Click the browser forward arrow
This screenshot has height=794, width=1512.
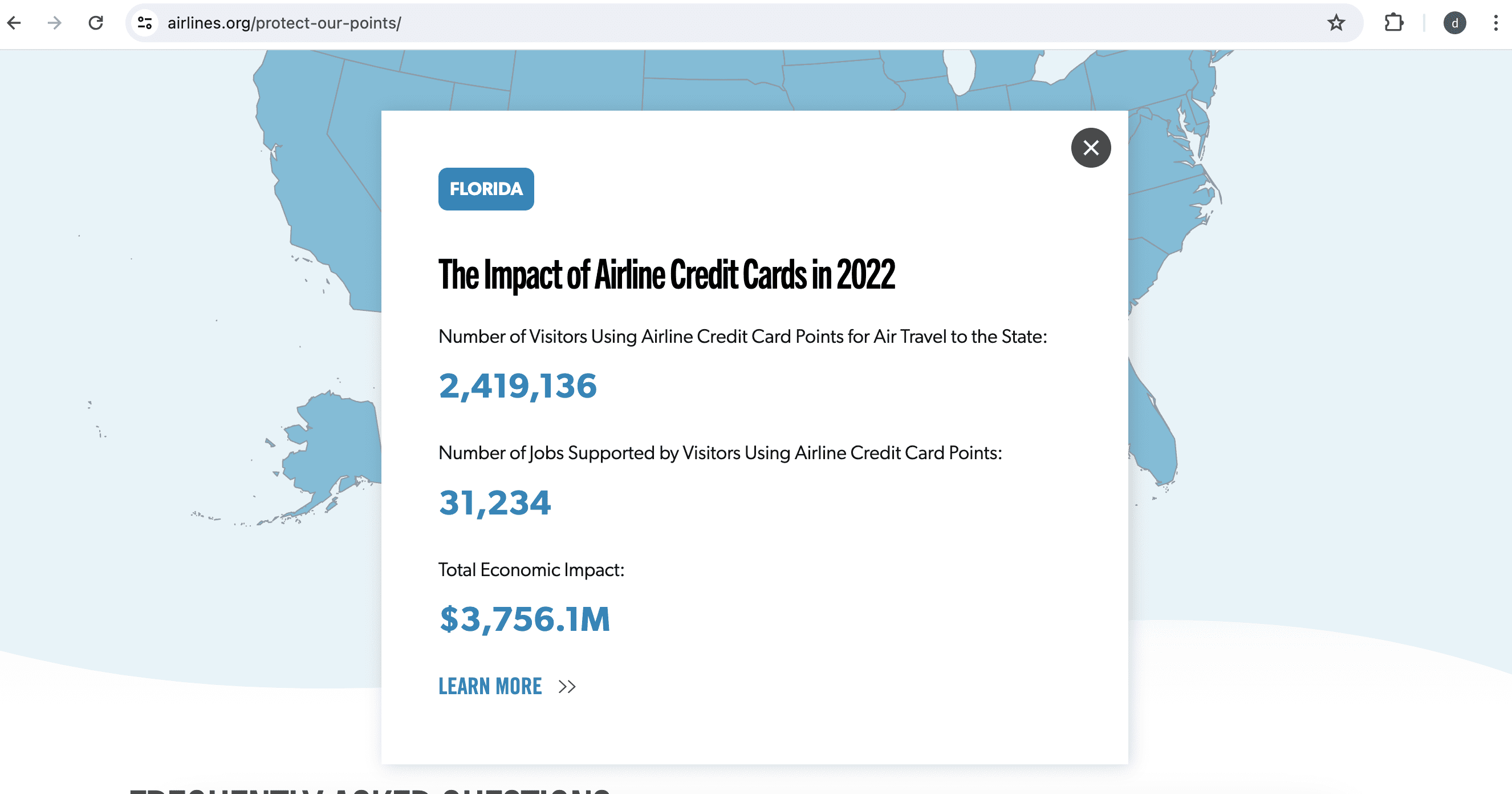tap(55, 23)
